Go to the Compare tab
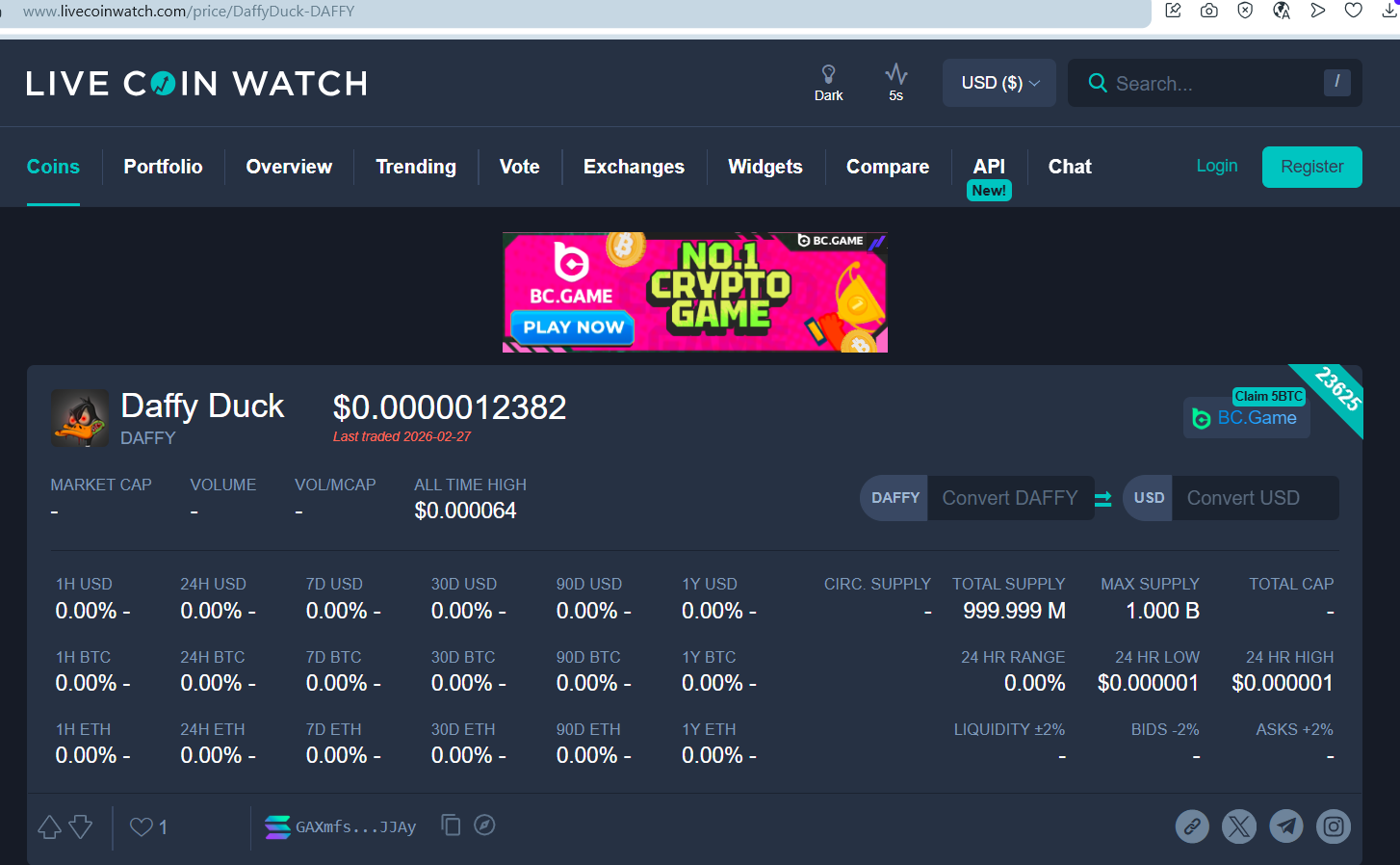The image size is (1400, 865). pos(888,167)
